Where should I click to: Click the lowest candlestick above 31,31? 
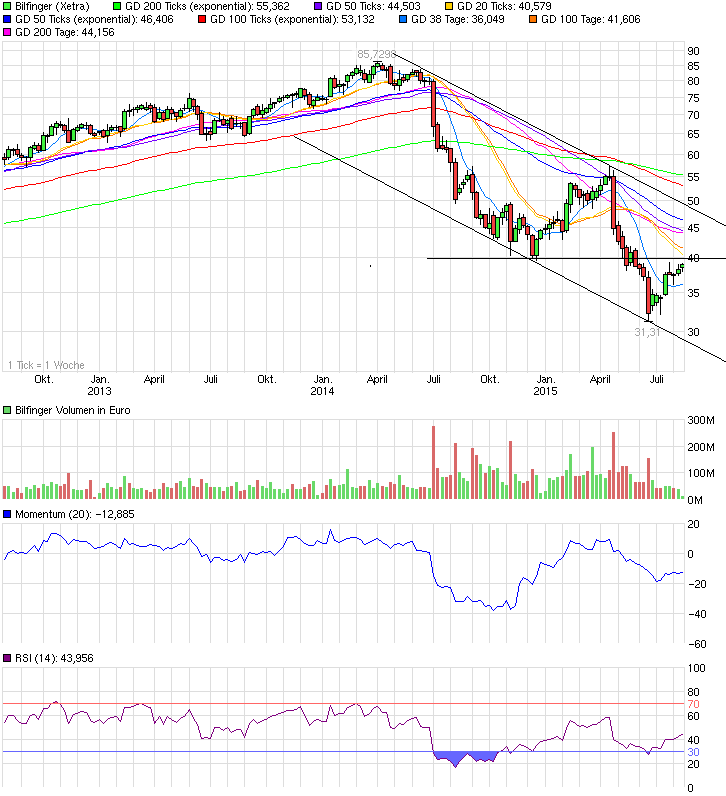(648, 296)
